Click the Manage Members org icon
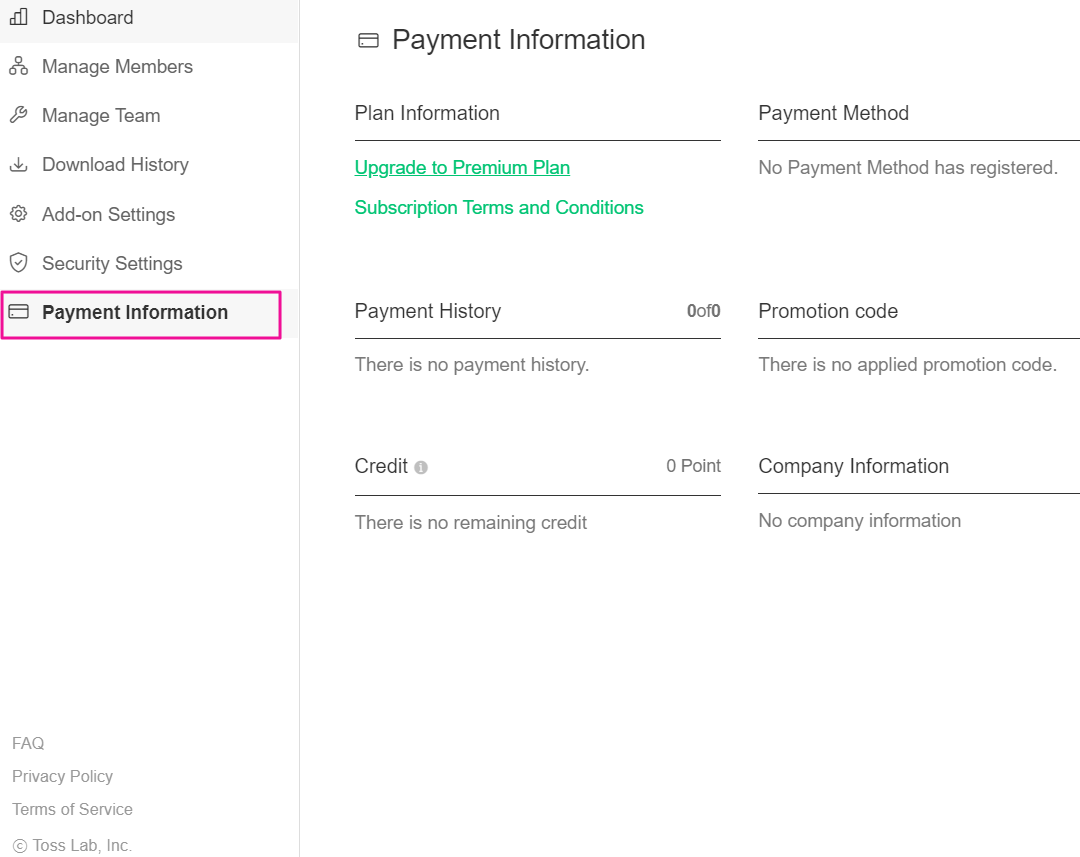 tap(18, 66)
